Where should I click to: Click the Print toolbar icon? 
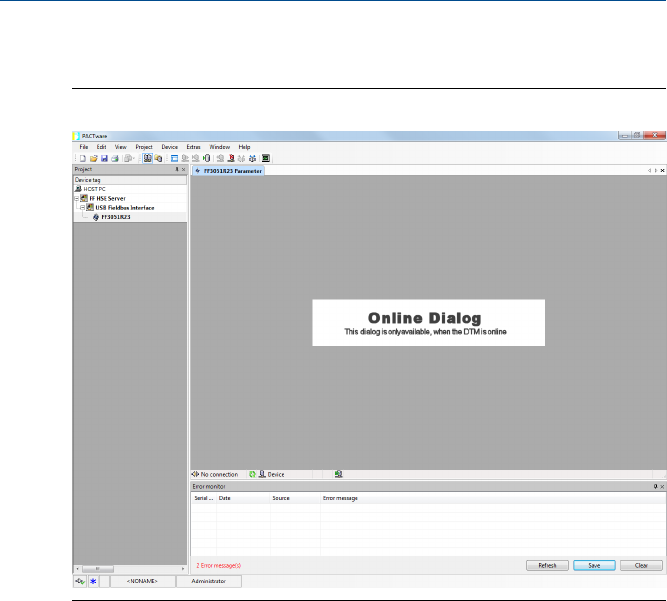click(x=115, y=158)
